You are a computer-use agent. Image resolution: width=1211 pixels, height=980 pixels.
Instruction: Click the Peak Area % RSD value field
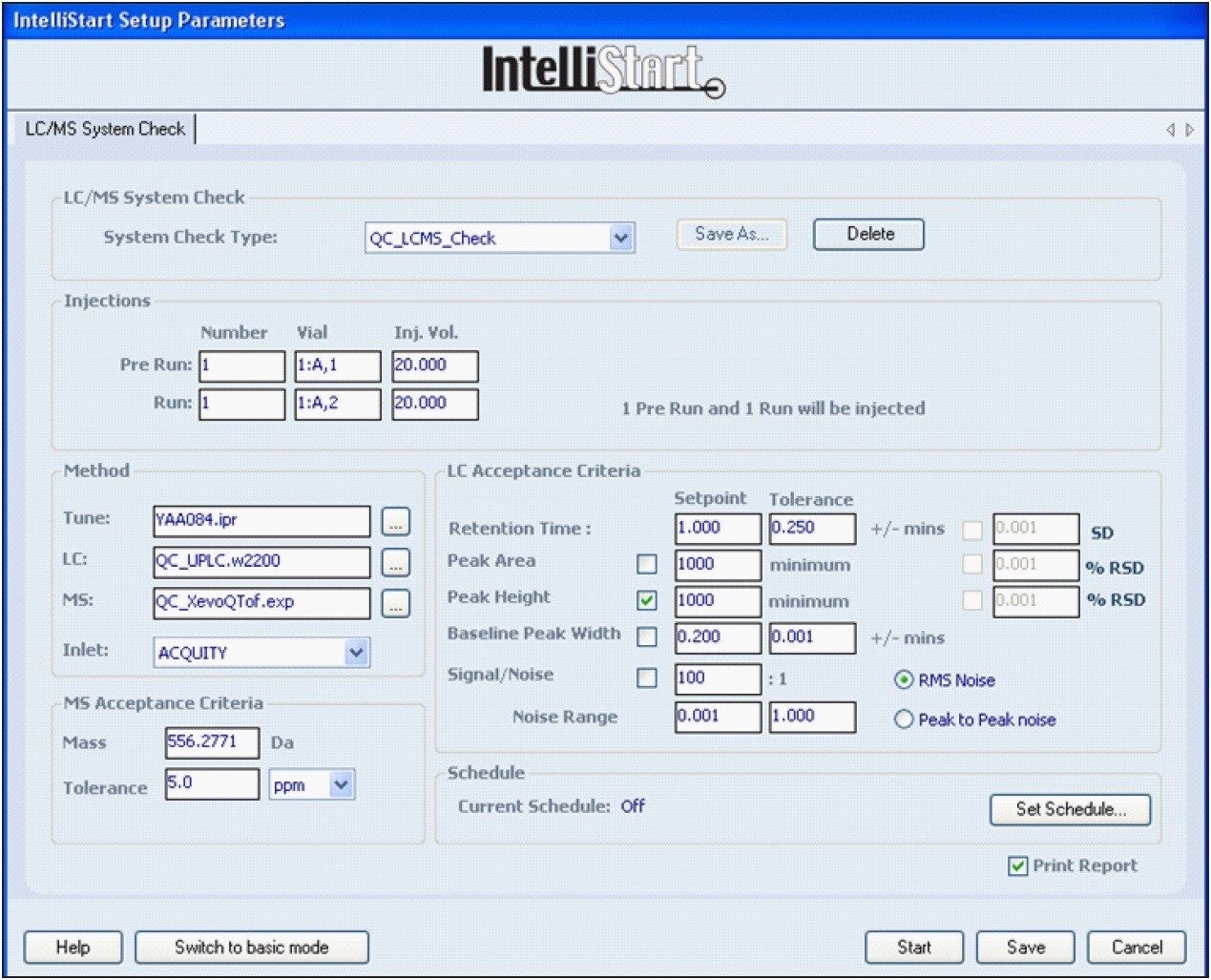coord(1036,565)
